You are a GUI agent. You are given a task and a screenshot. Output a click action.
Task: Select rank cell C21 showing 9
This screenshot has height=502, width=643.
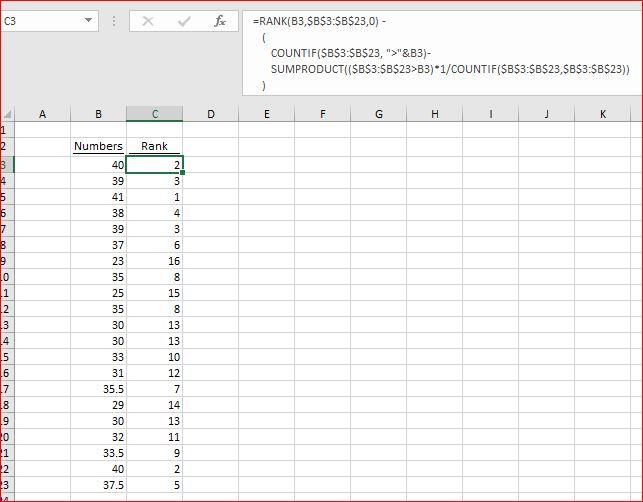(155, 453)
